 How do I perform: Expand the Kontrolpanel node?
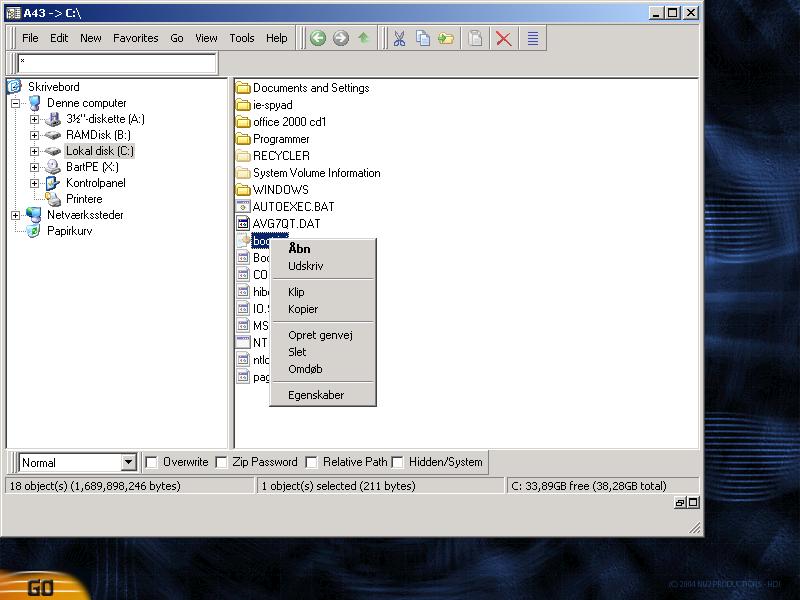[34, 183]
